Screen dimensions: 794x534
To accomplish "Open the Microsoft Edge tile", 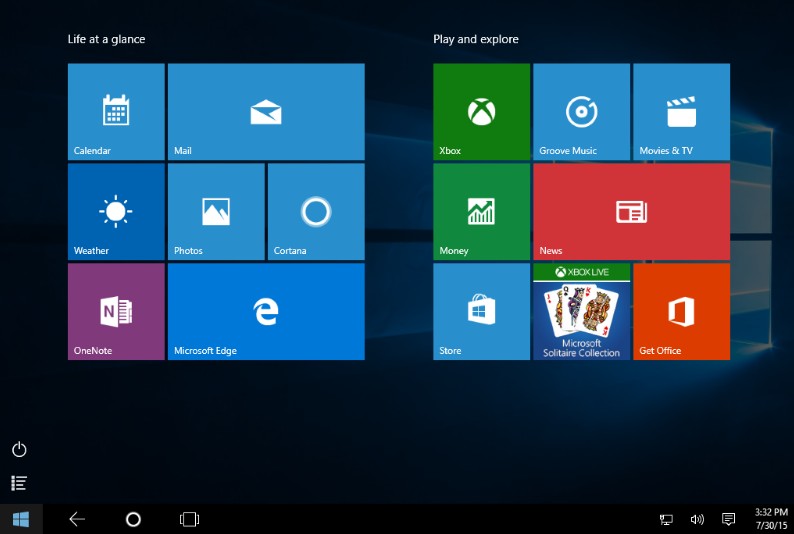I will click(266, 311).
